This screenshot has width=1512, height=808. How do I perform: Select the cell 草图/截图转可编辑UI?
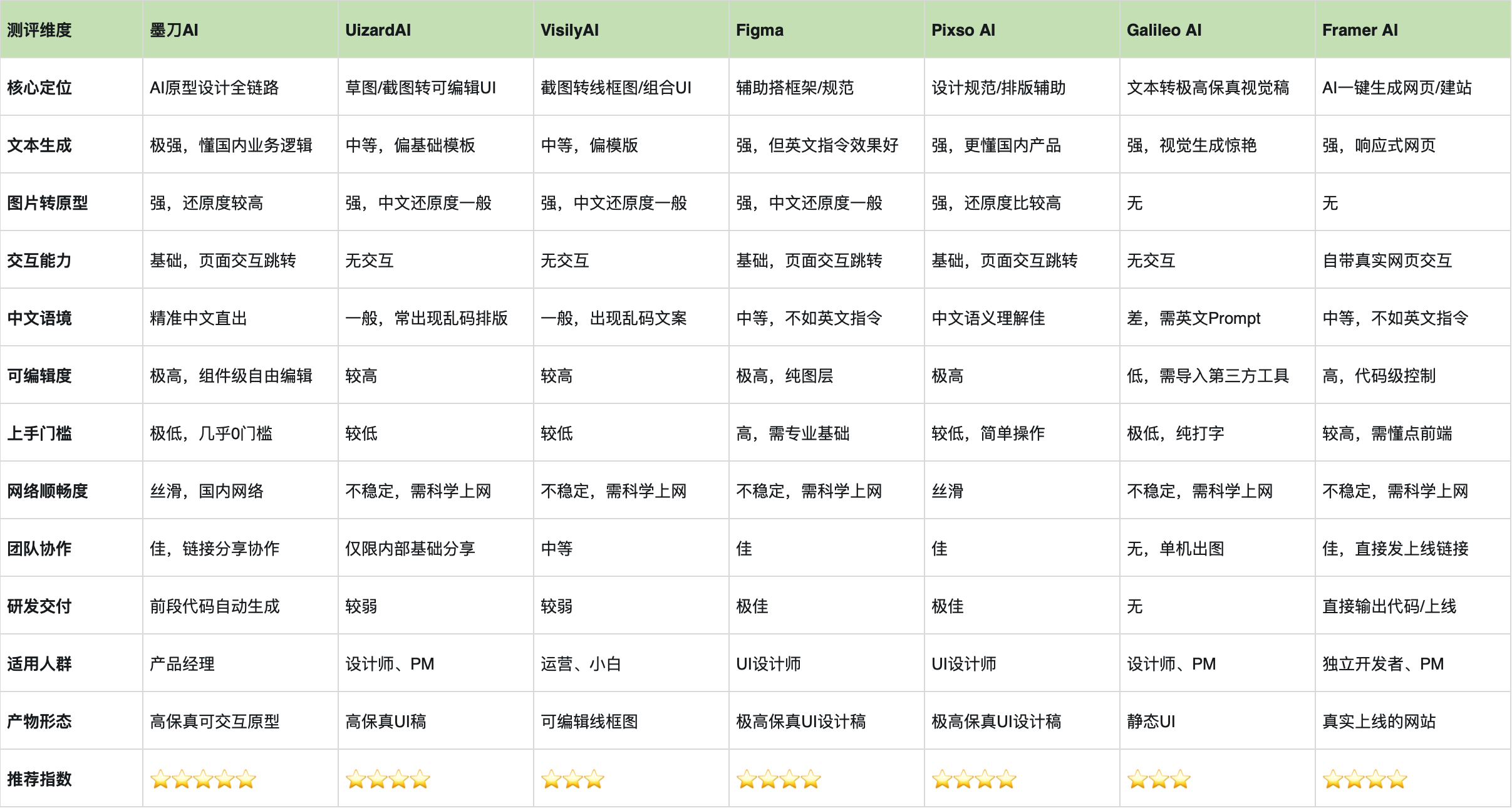pos(420,88)
